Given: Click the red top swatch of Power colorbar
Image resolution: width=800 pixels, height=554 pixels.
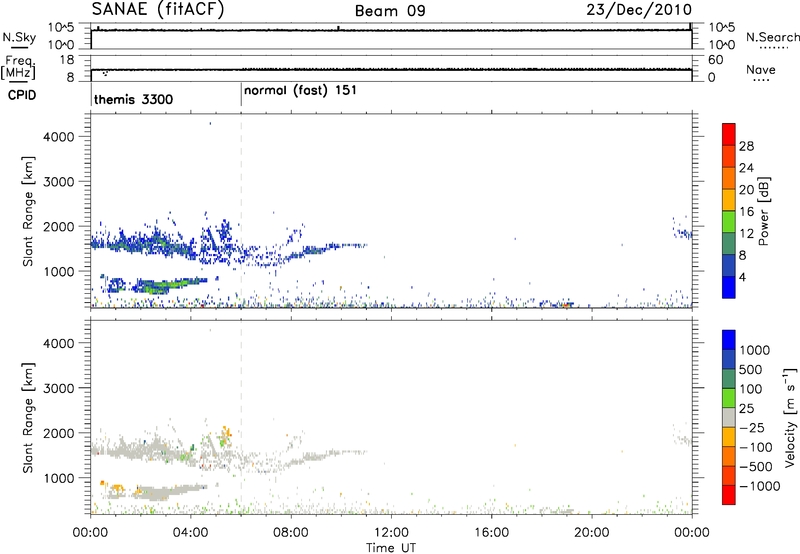Looking at the screenshot, I should 729,135.
